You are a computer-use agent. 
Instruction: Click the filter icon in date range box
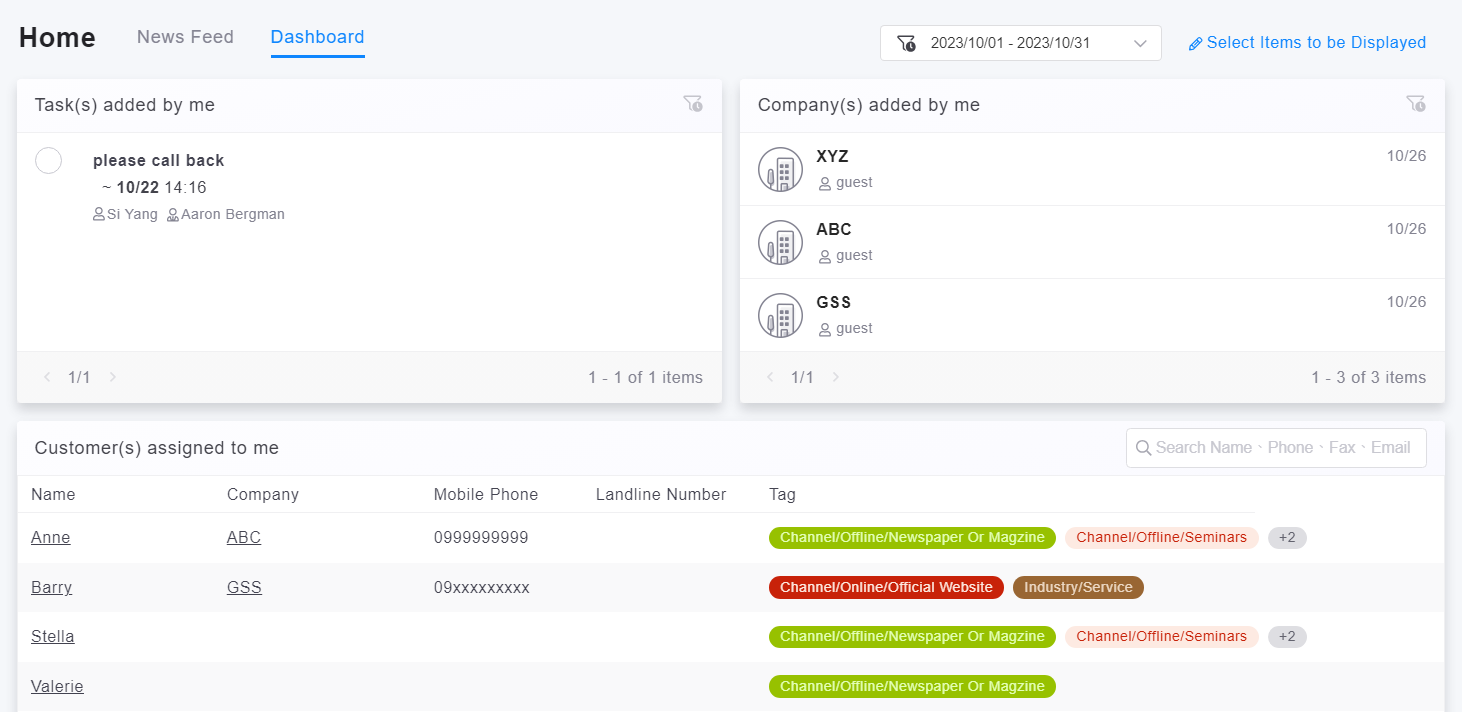[x=906, y=43]
